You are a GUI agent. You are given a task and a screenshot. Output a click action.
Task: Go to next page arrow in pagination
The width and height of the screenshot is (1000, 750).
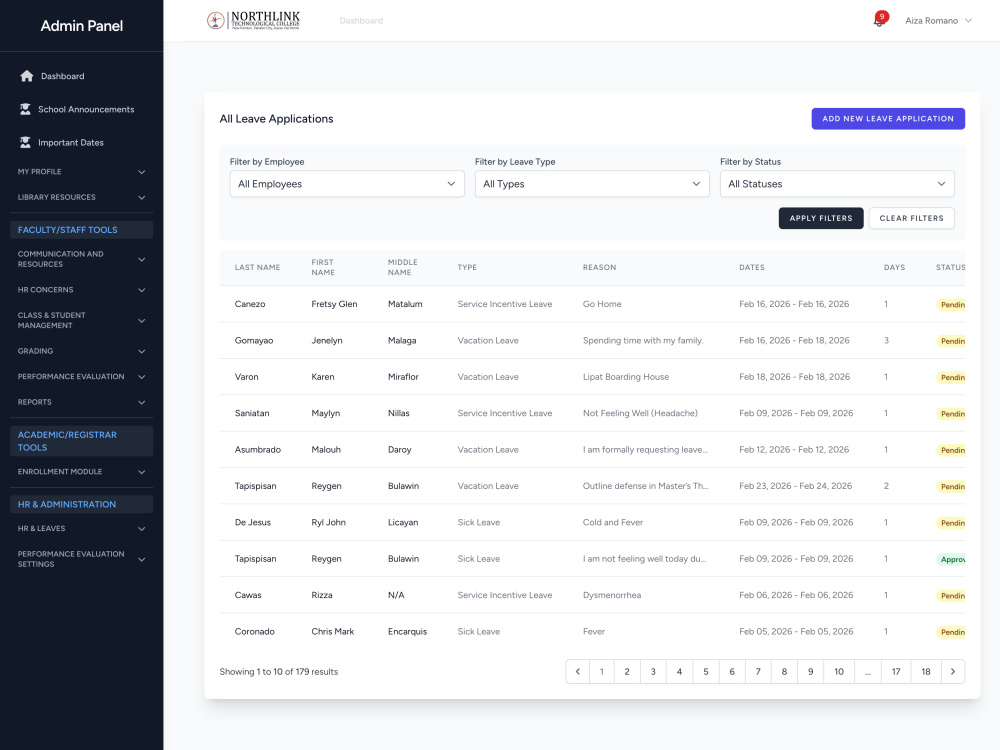(953, 672)
